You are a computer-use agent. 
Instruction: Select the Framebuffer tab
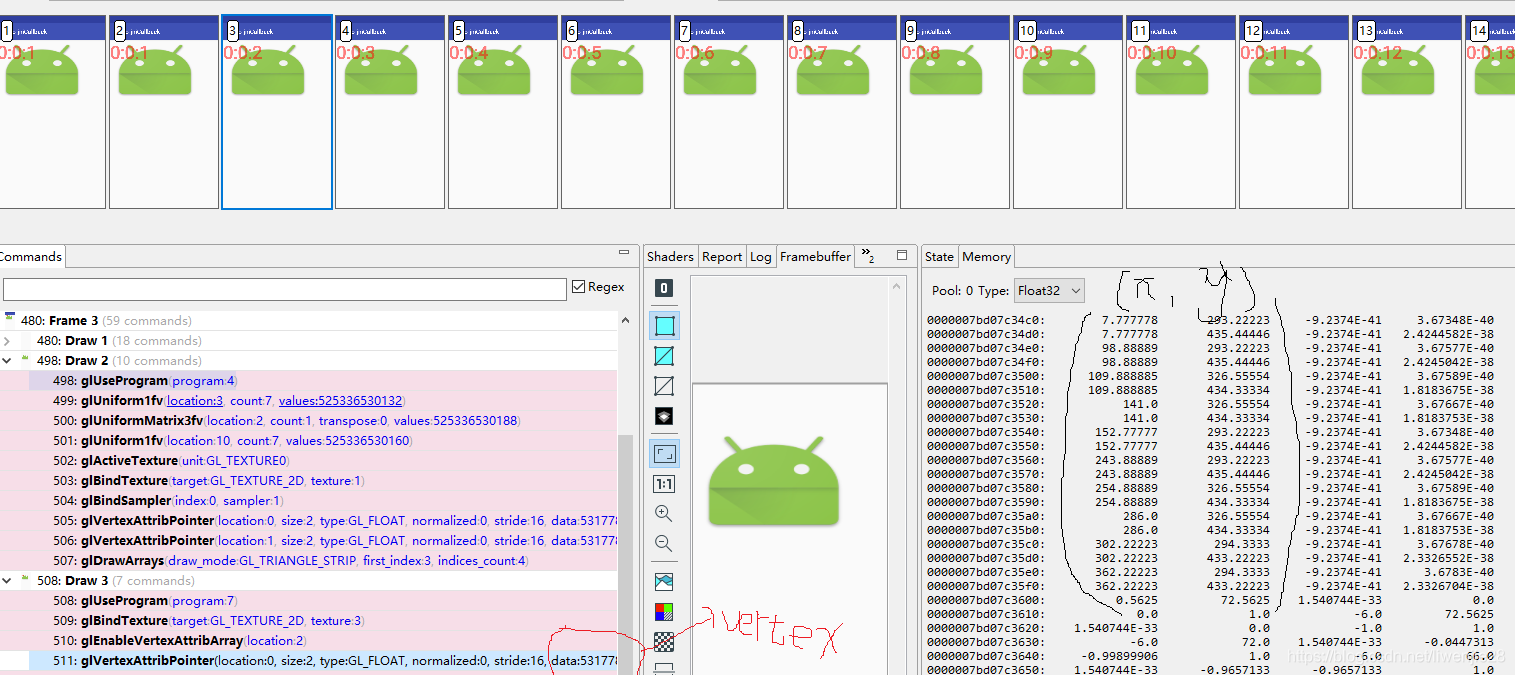[815, 257]
